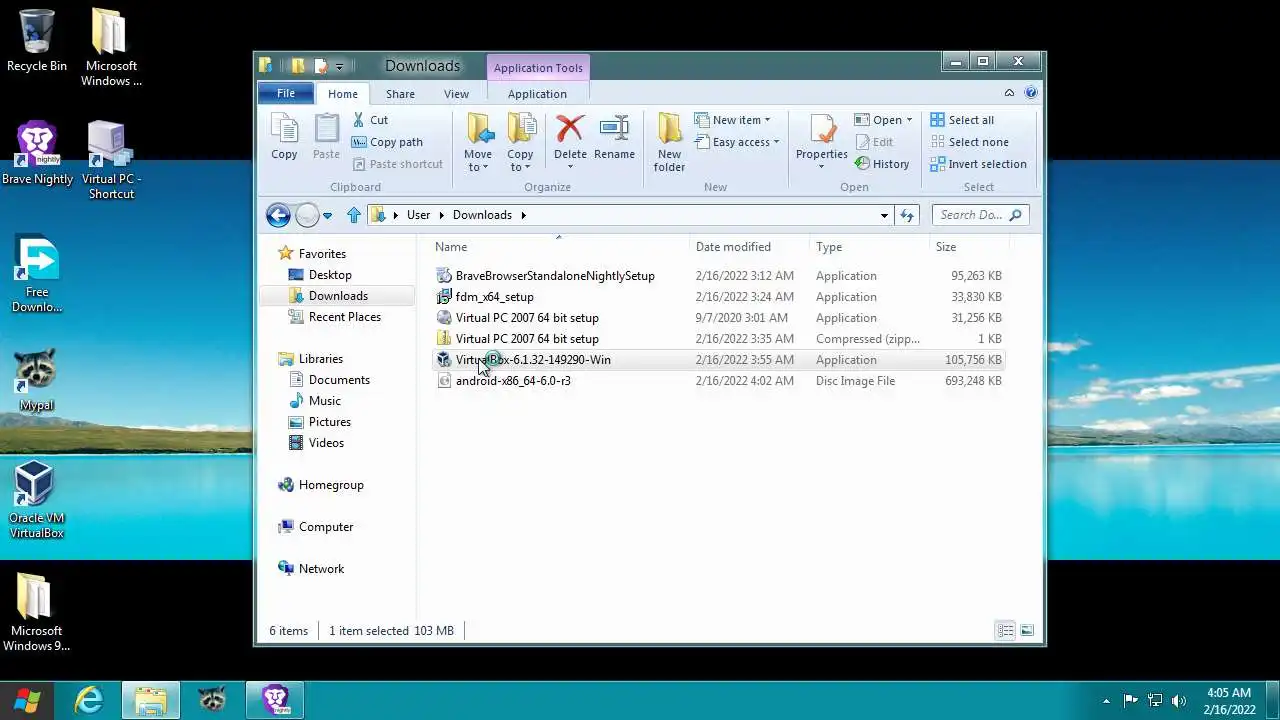Select Oracle VM VirtualBox desktop icon

coord(37,499)
